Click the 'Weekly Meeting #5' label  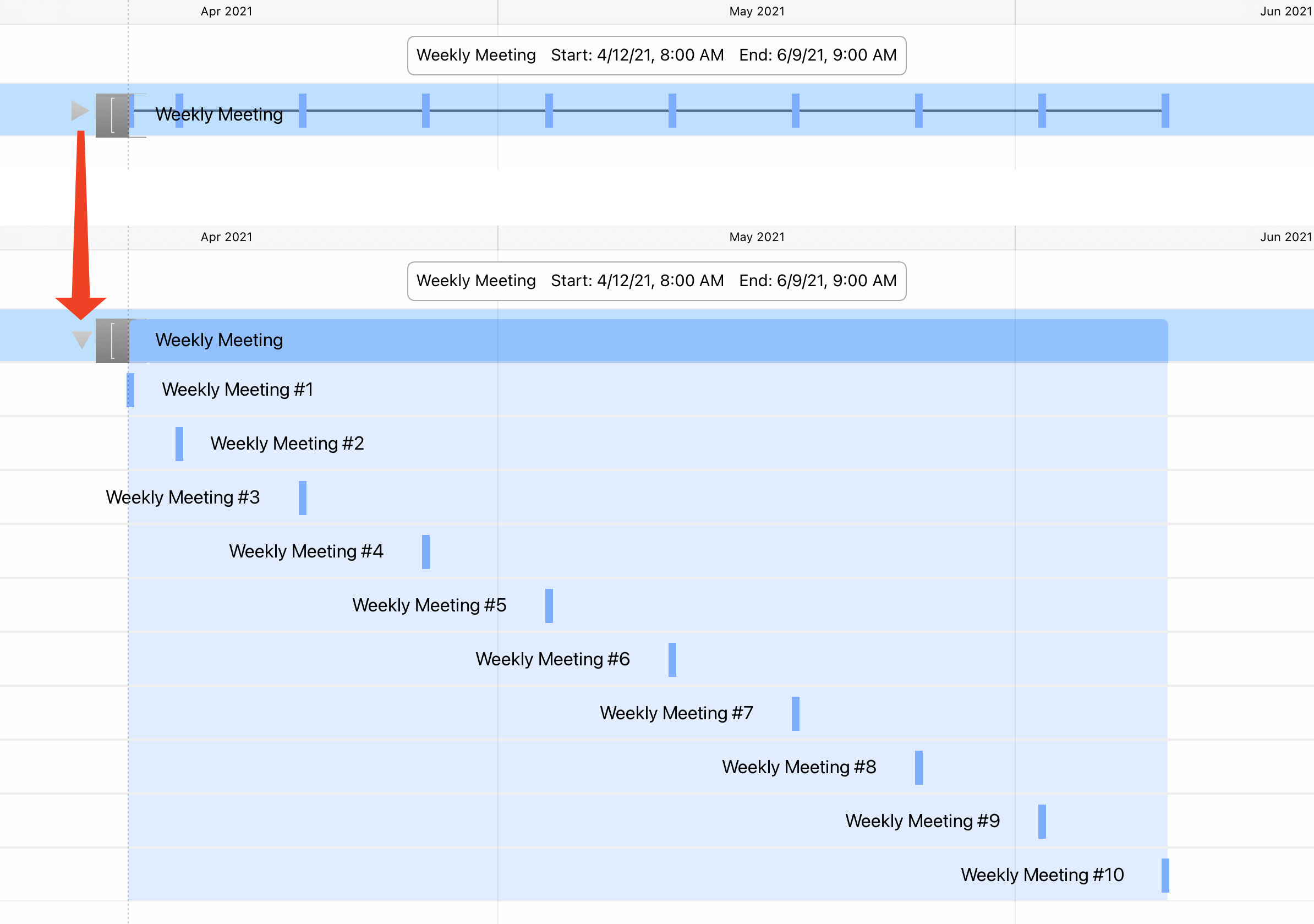point(429,605)
